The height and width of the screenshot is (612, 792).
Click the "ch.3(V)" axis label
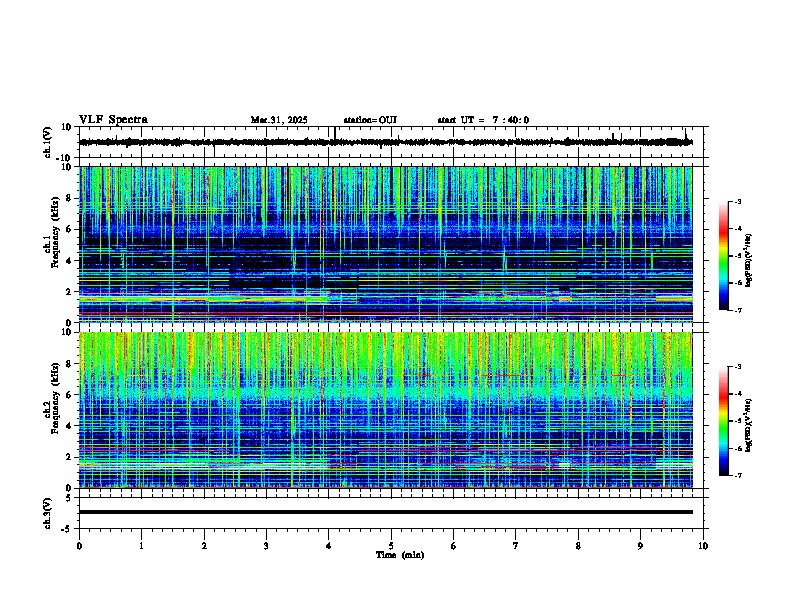tap(48, 513)
